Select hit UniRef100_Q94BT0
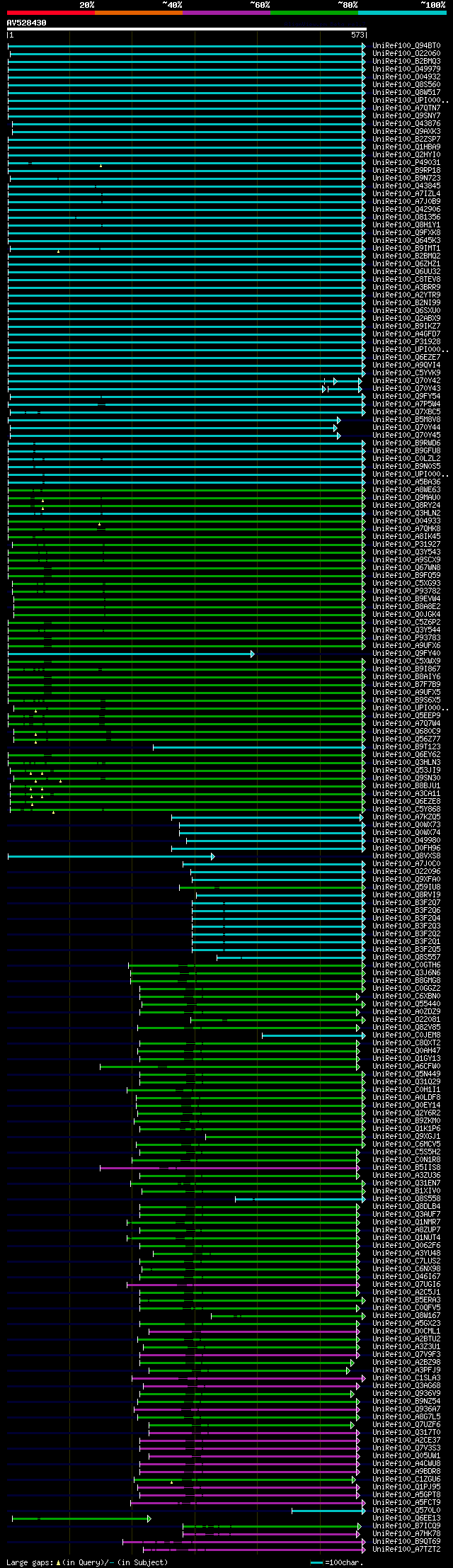Screen dimensions: 453x1568 pos(406,45)
